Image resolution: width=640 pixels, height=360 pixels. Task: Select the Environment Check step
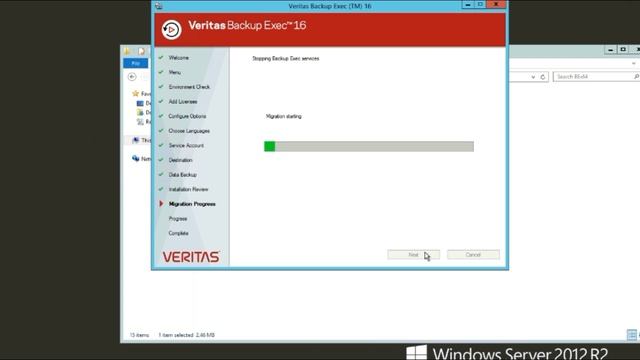(x=189, y=87)
